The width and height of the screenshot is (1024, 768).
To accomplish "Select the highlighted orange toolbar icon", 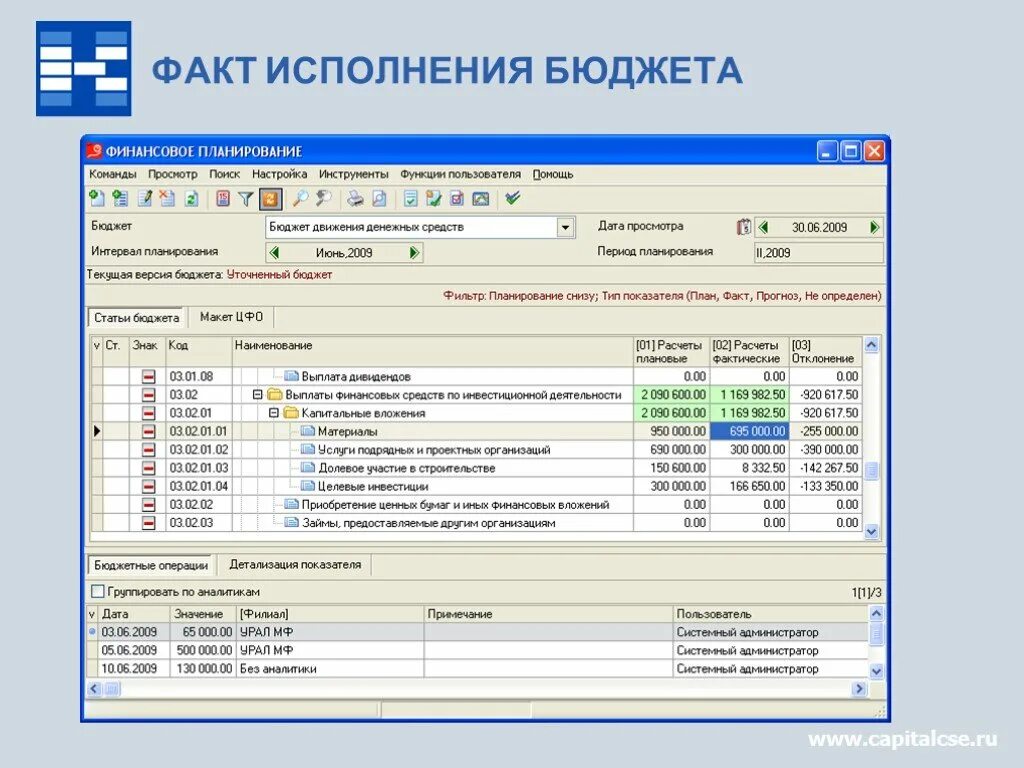I will pyautogui.click(x=269, y=199).
